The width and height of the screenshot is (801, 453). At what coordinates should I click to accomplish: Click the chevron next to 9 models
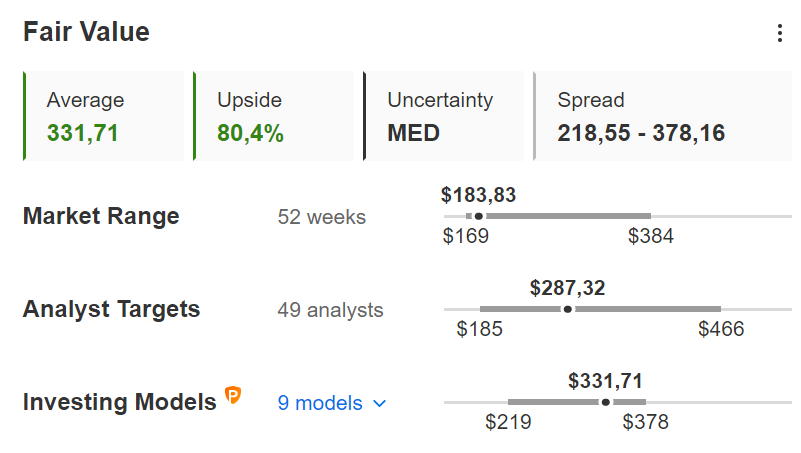pos(380,403)
